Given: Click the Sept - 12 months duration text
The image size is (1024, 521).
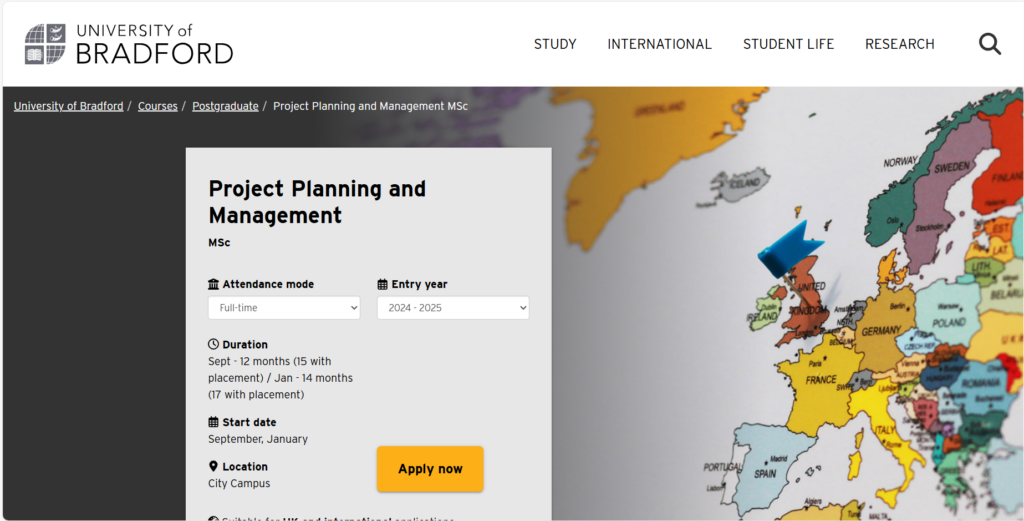Looking at the screenshot, I should [281, 378].
